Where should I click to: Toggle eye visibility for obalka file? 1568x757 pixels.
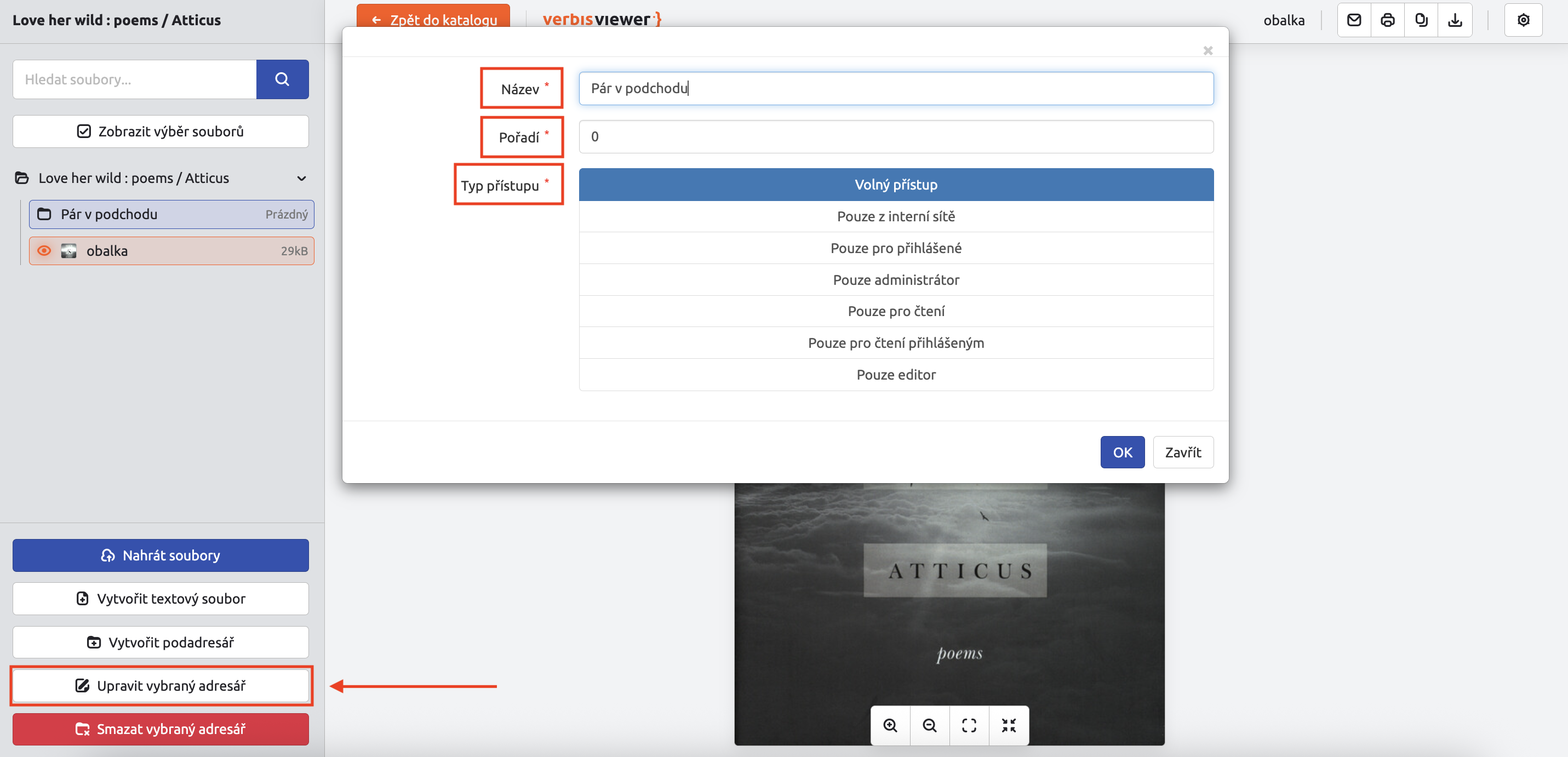click(44, 251)
